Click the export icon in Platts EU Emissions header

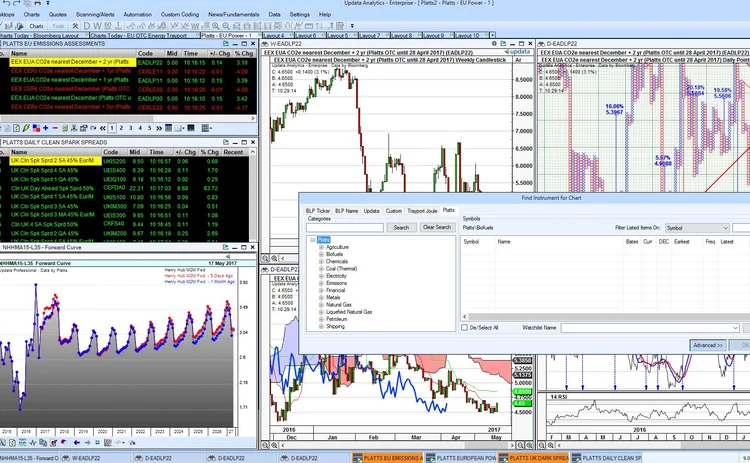pyautogui.click(x=225, y=44)
